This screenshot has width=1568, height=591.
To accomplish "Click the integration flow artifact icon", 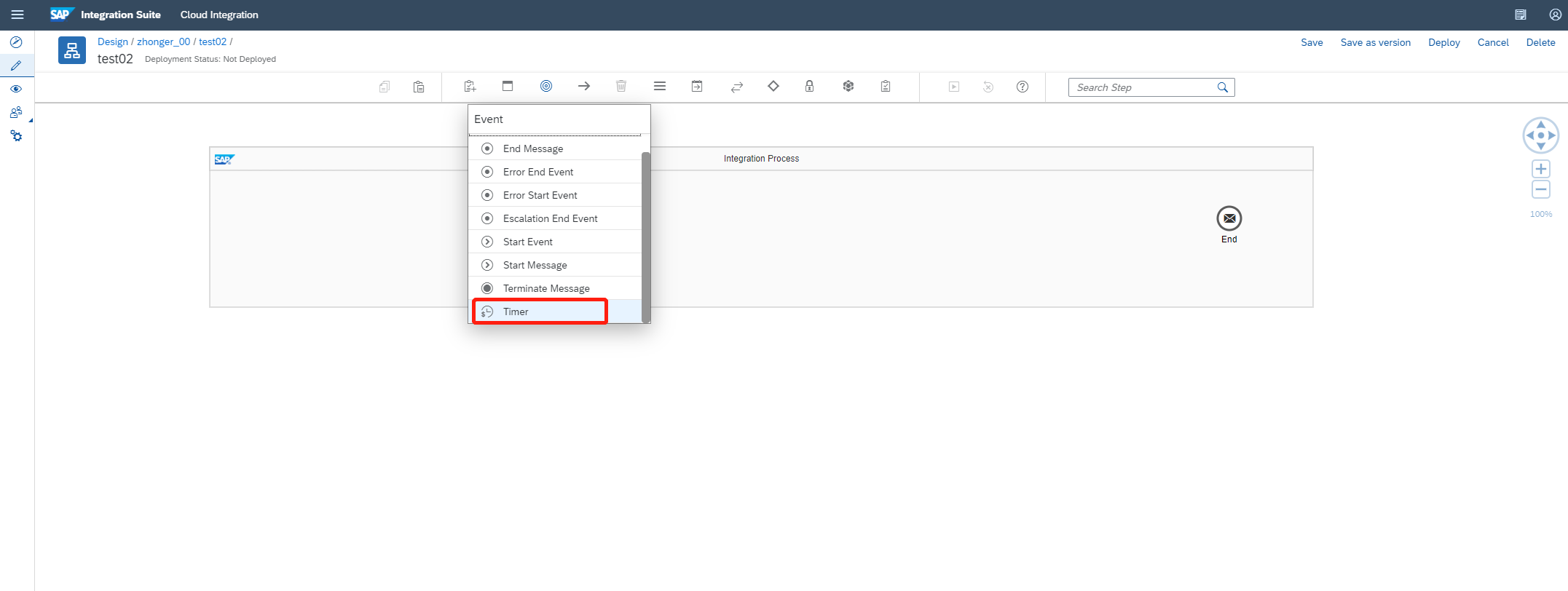I will coord(72,50).
